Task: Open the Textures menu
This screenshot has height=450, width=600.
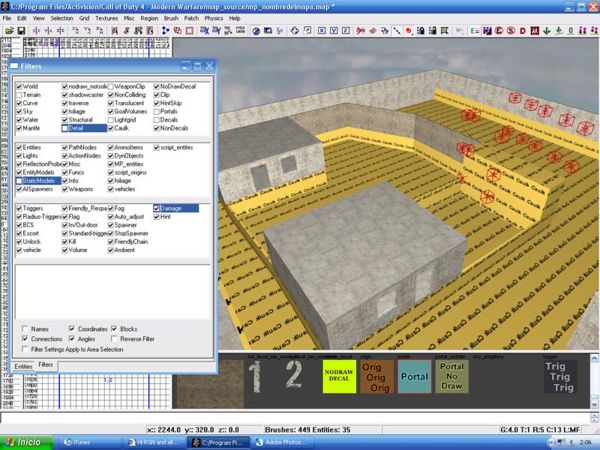Action: (x=106, y=18)
